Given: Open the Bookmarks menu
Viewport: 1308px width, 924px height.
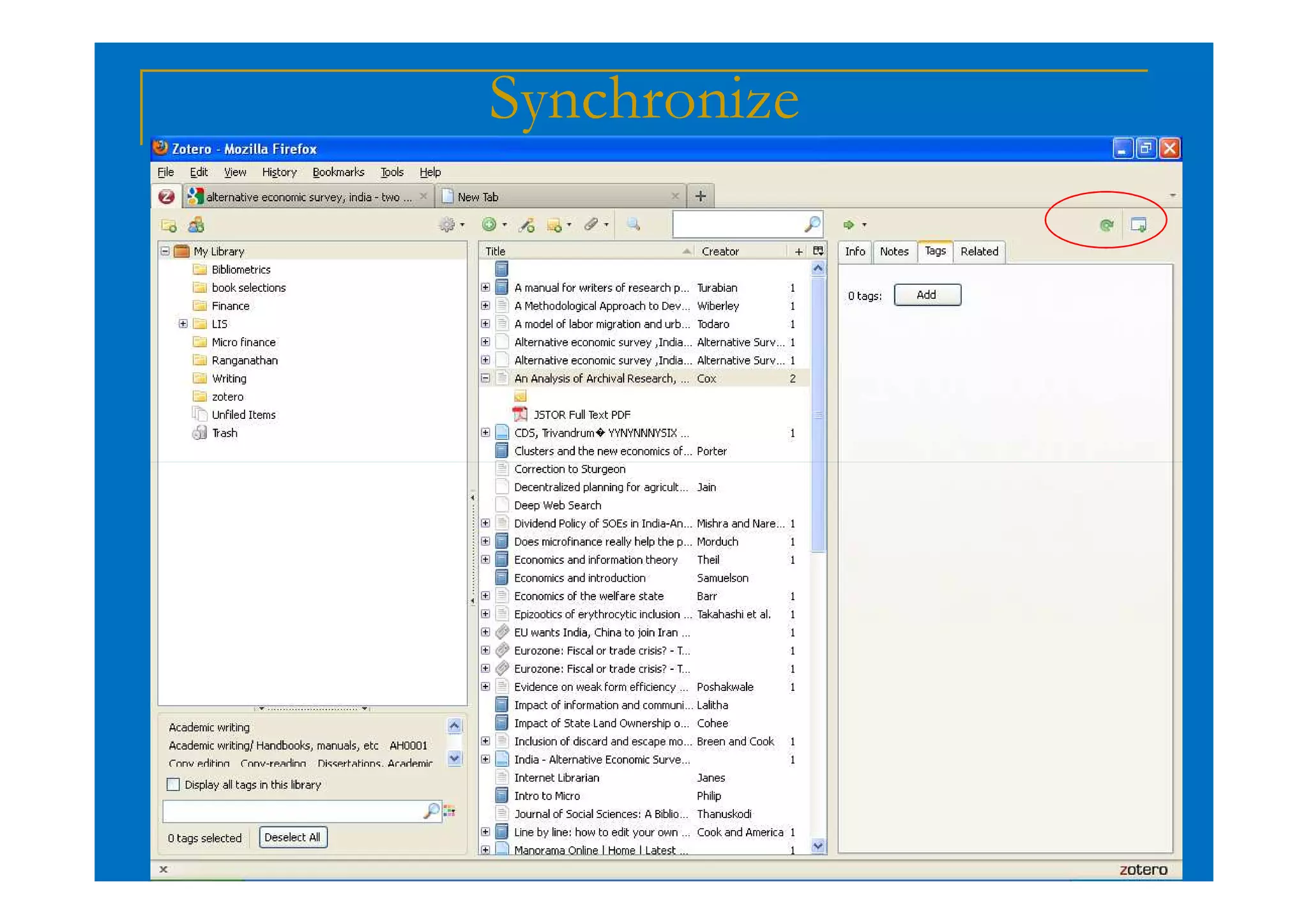Looking at the screenshot, I should [338, 172].
